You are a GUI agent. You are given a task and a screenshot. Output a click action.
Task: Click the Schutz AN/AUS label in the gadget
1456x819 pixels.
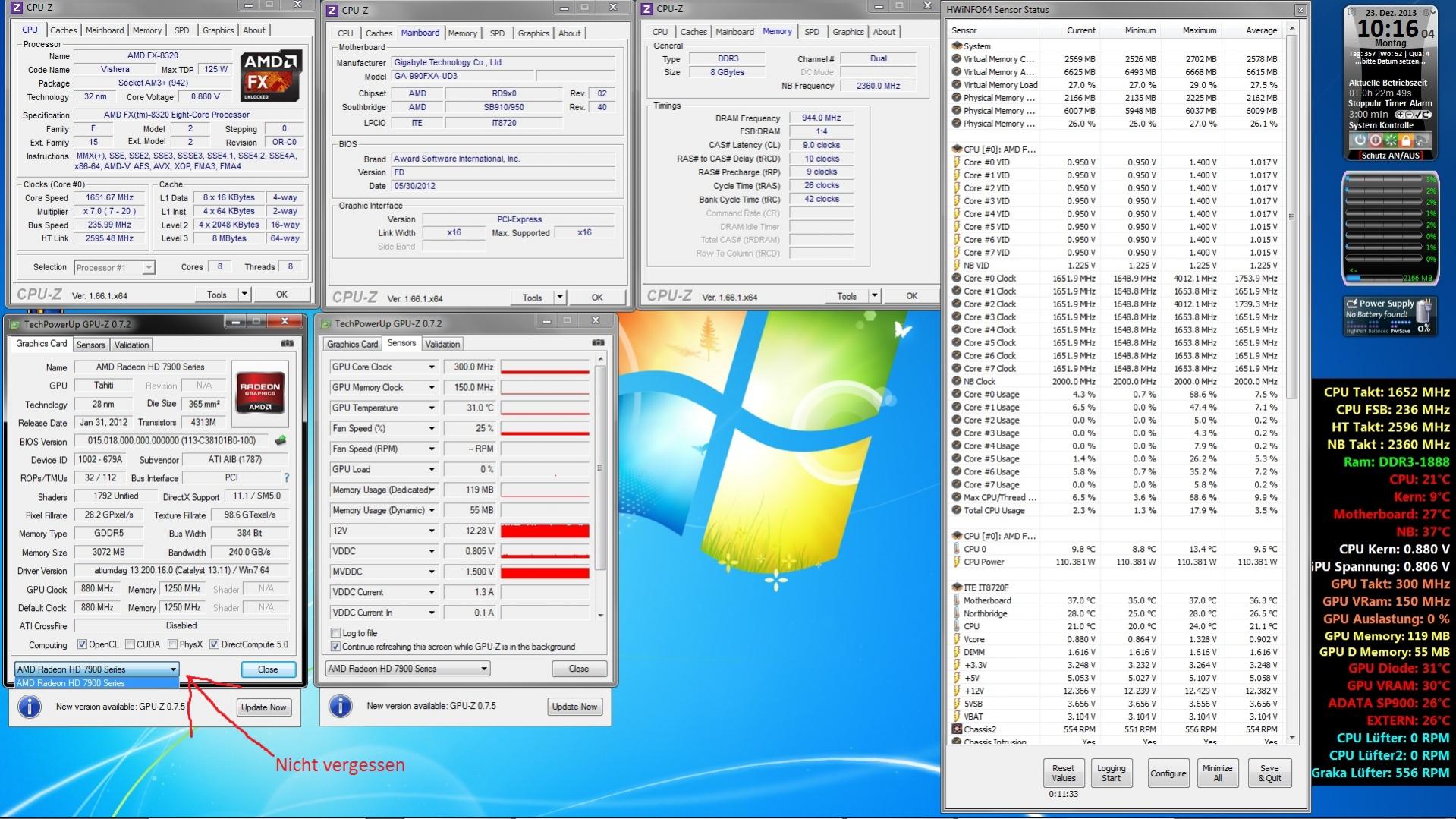coord(1390,156)
